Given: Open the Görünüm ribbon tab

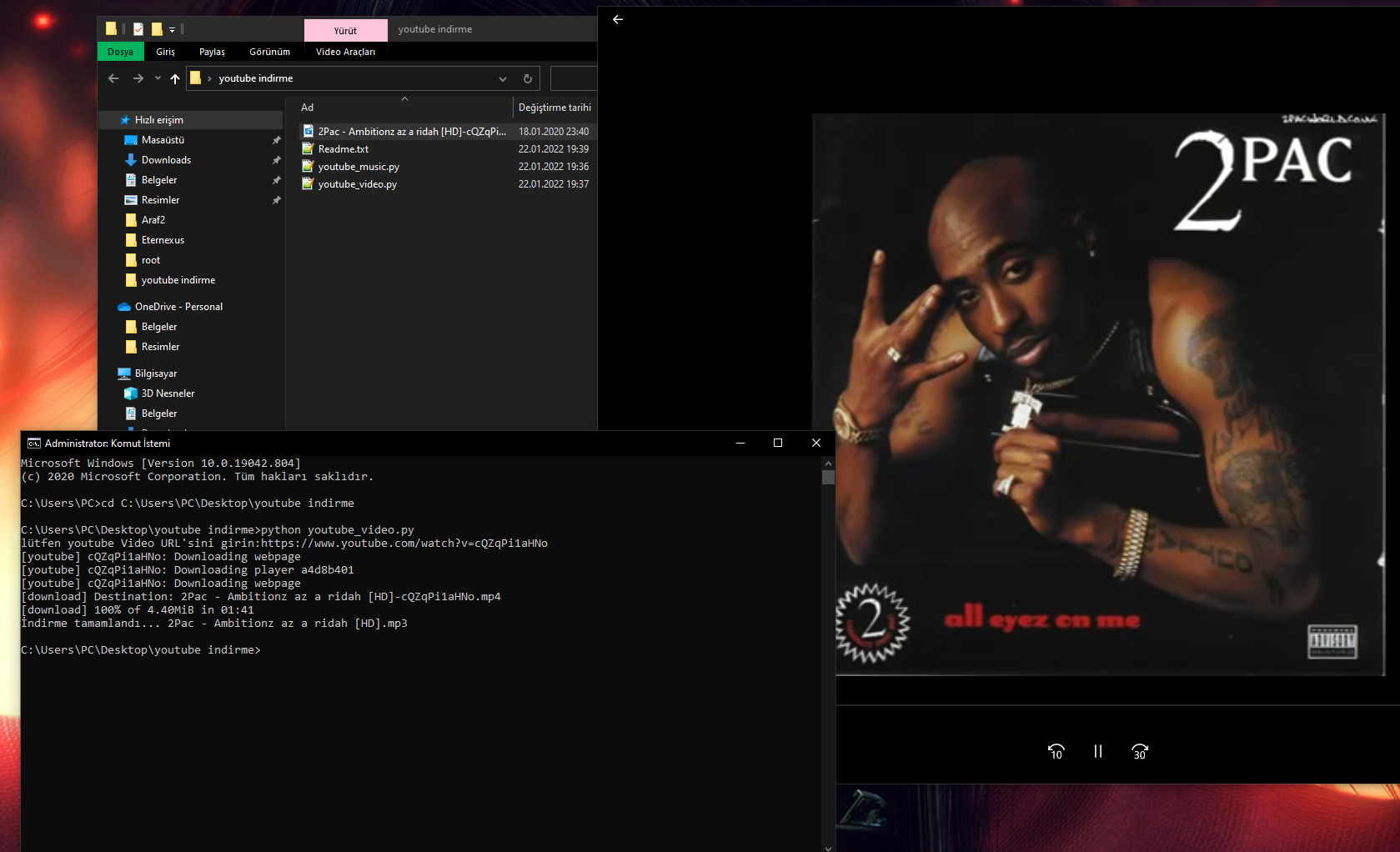Looking at the screenshot, I should click(x=269, y=52).
